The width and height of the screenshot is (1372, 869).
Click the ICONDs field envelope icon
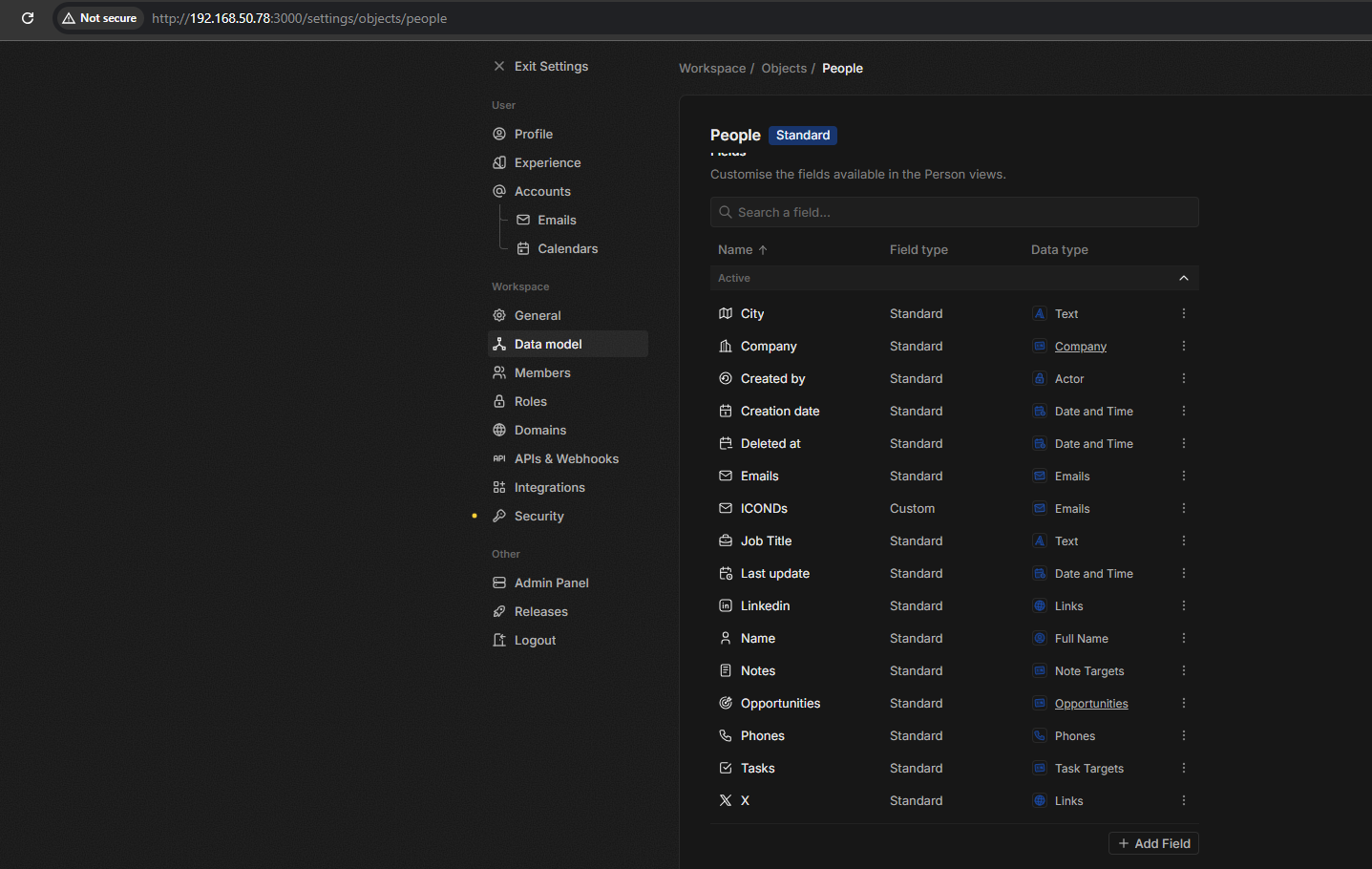pos(726,508)
